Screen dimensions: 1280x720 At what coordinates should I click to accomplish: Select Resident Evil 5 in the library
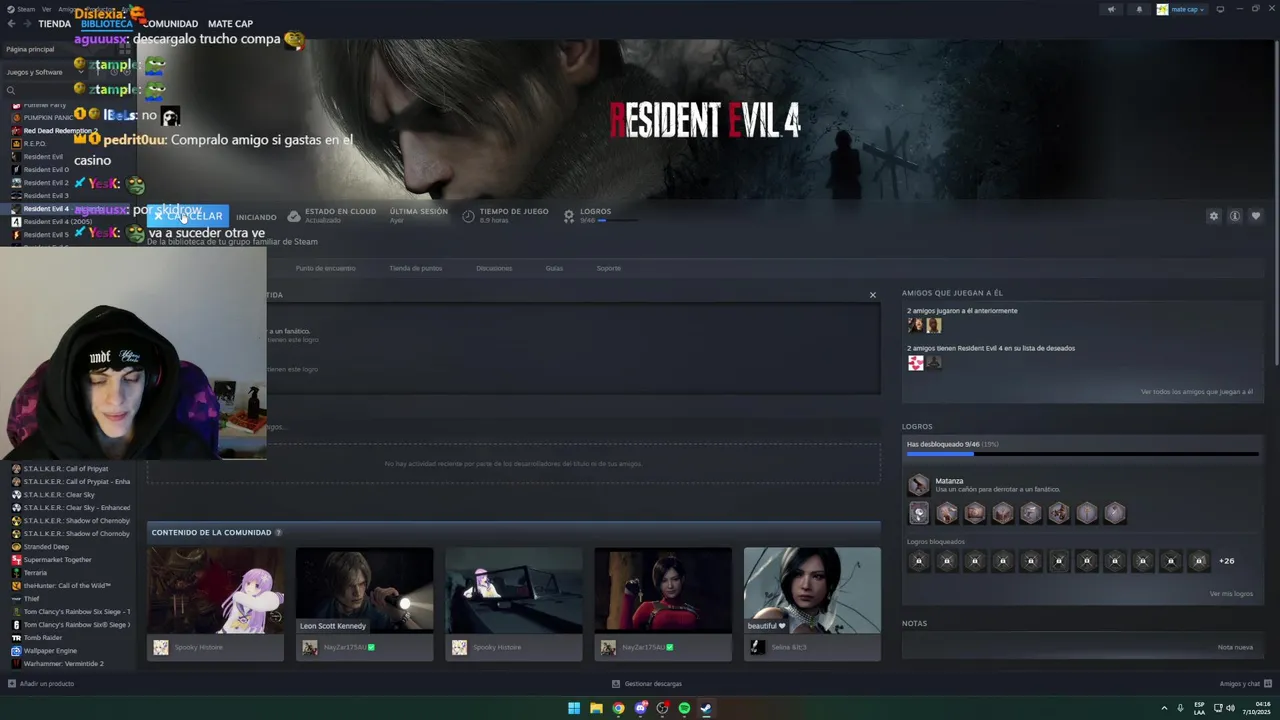(x=46, y=235)
